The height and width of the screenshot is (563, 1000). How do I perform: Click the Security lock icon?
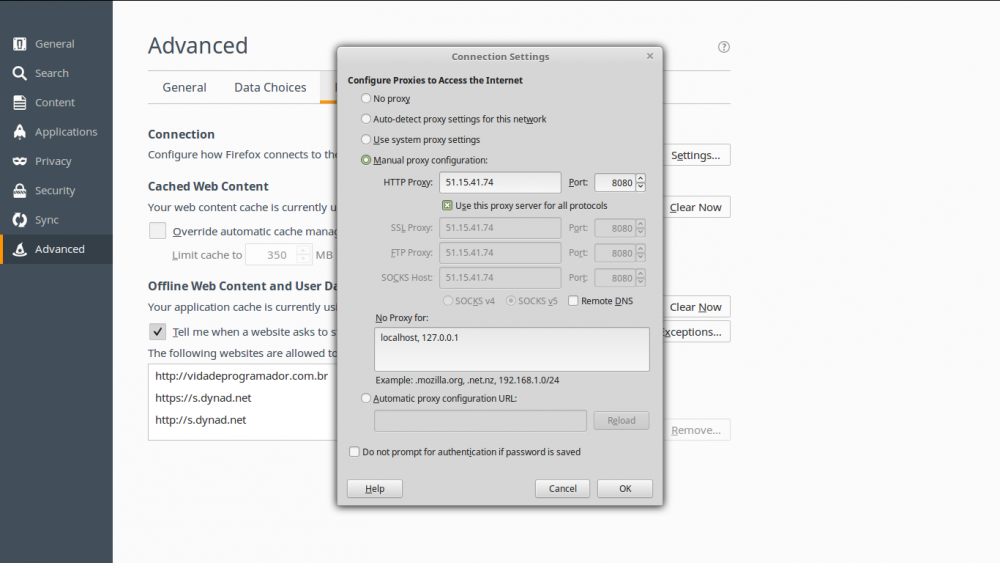tap(19, 190)
